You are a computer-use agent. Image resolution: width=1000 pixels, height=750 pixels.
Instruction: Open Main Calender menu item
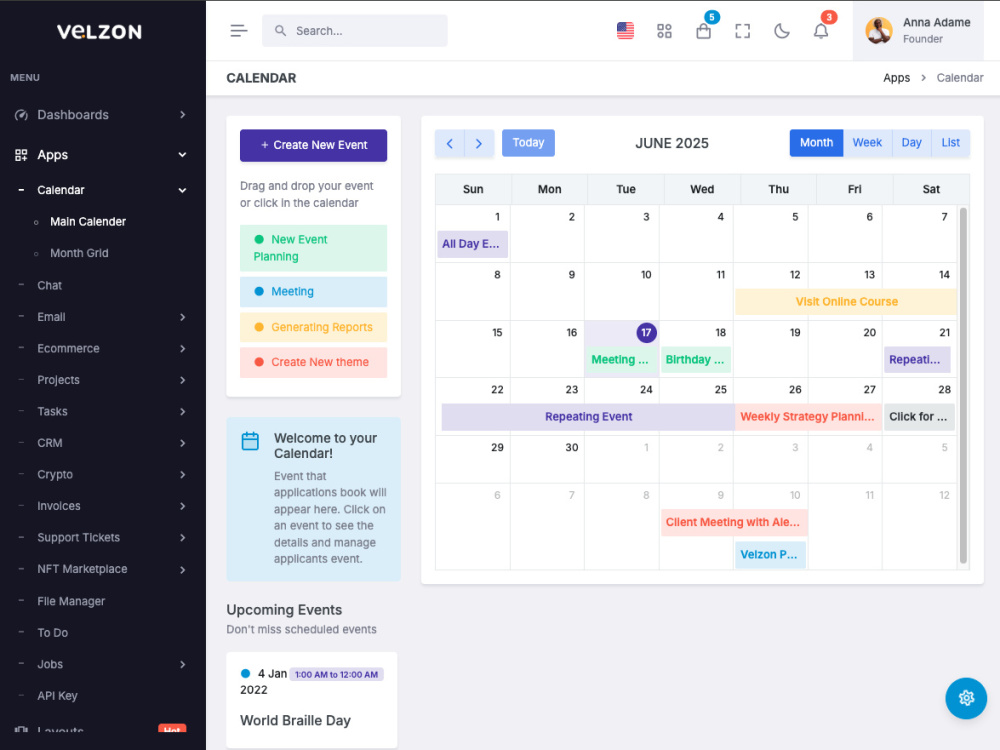click(88, 221)
